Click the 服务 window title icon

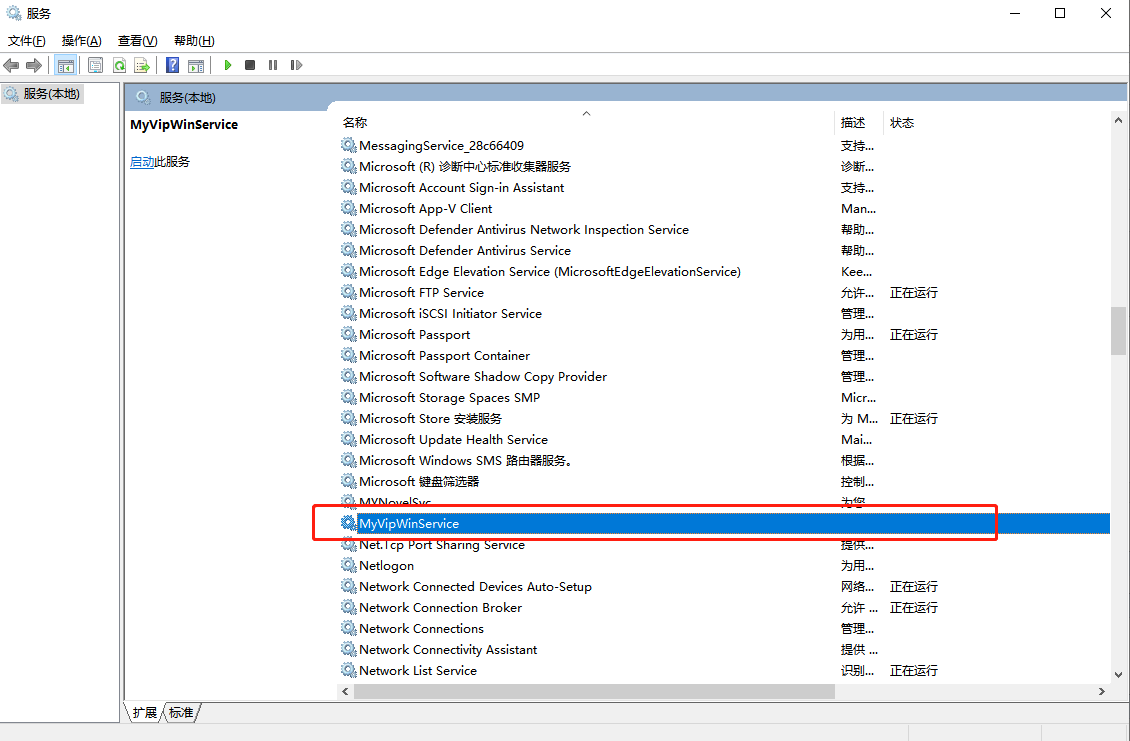pyautogui.click(x=14, y=13)
